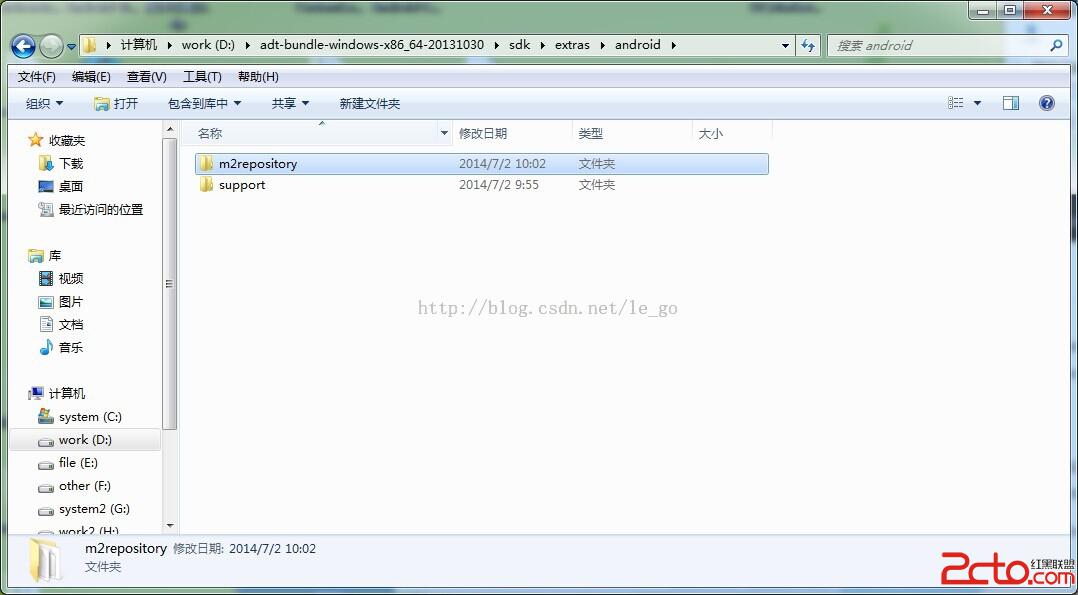The width and height of the screenshot is (1078, 595).
Task: Open the 帮助(H) menu
Action: click(x=258, y=77)
